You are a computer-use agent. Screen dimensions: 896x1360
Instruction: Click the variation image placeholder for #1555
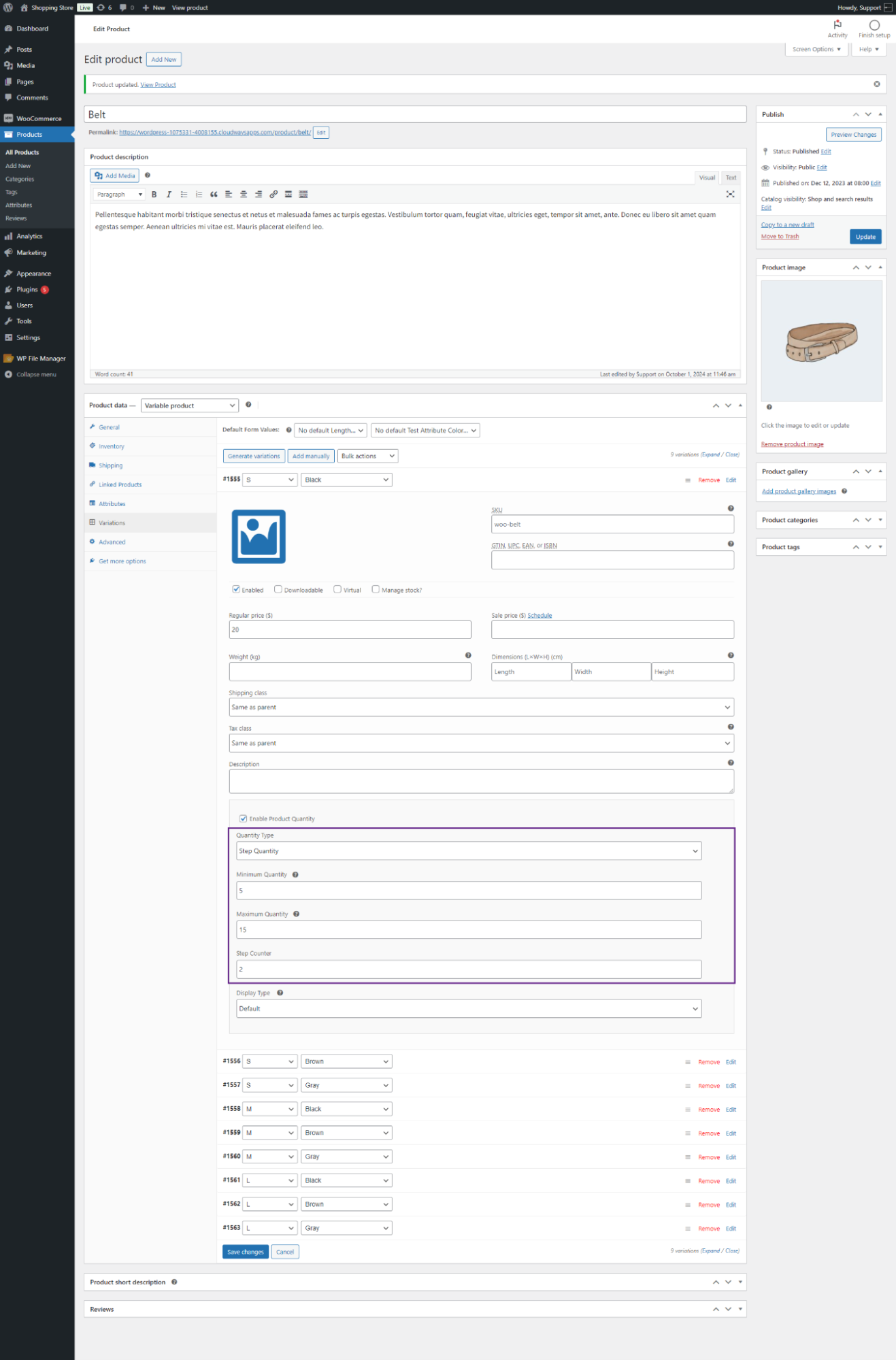(x=259, y=536)
